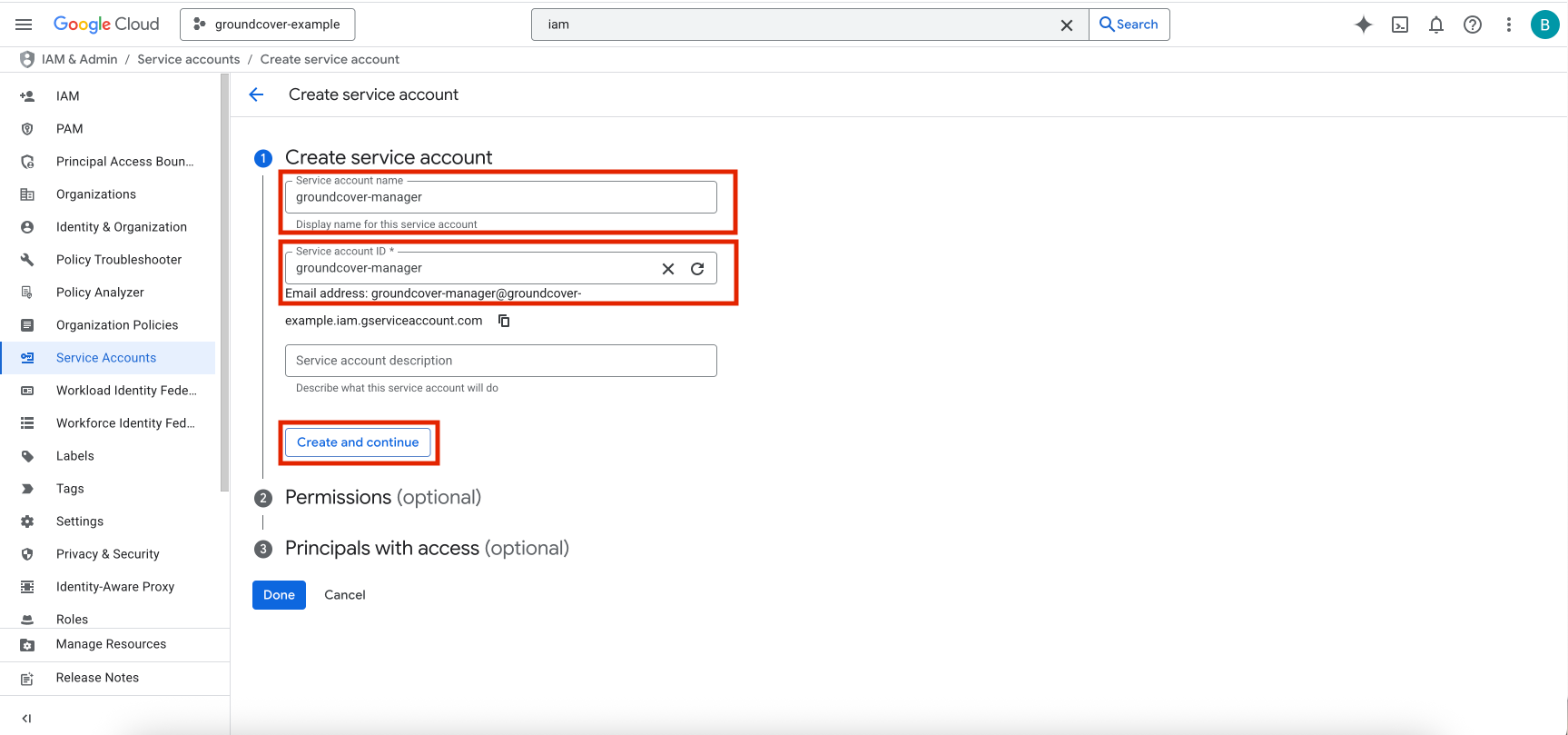Click the back arrow beside Create service account
The image size is (1568, 735).
[x=257, y=94]
